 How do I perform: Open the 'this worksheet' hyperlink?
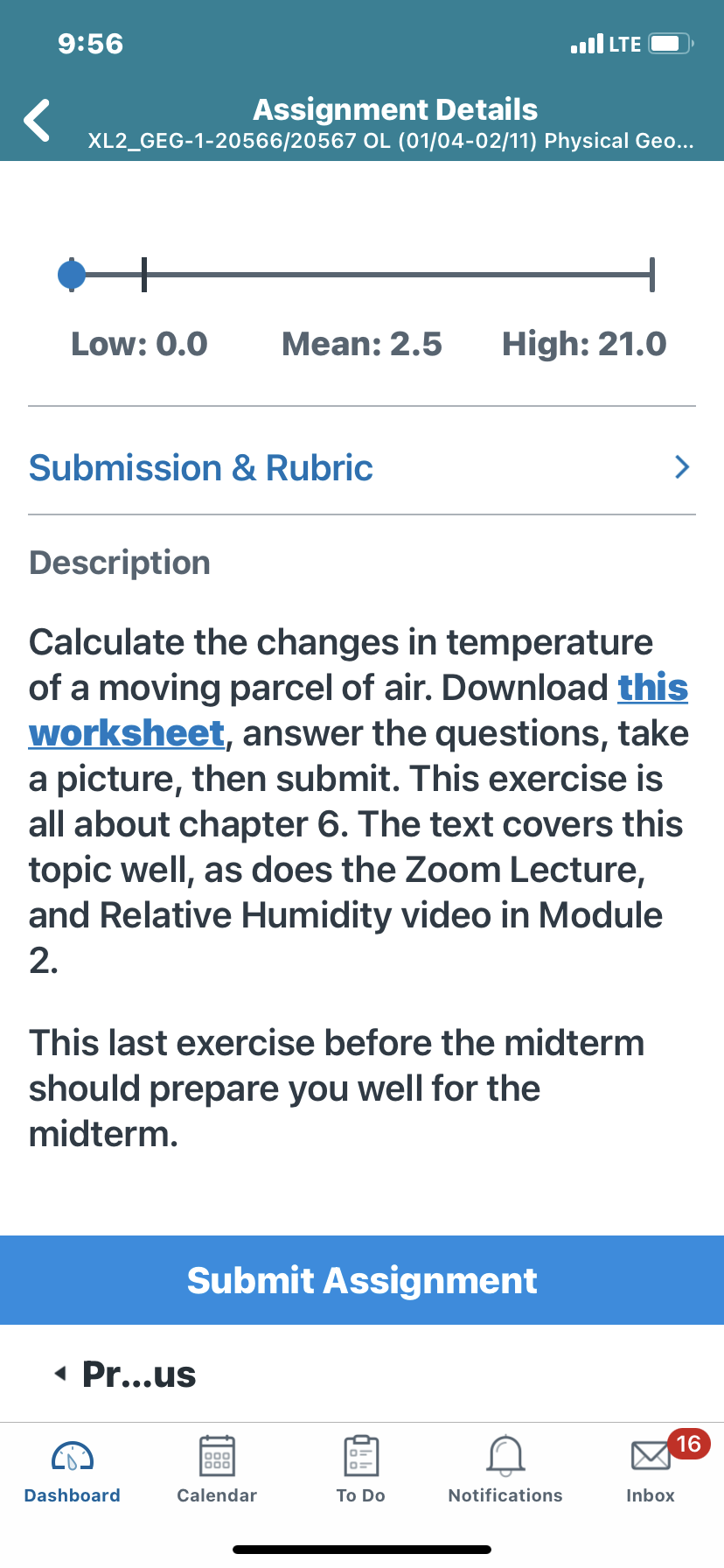pos(359,710)
